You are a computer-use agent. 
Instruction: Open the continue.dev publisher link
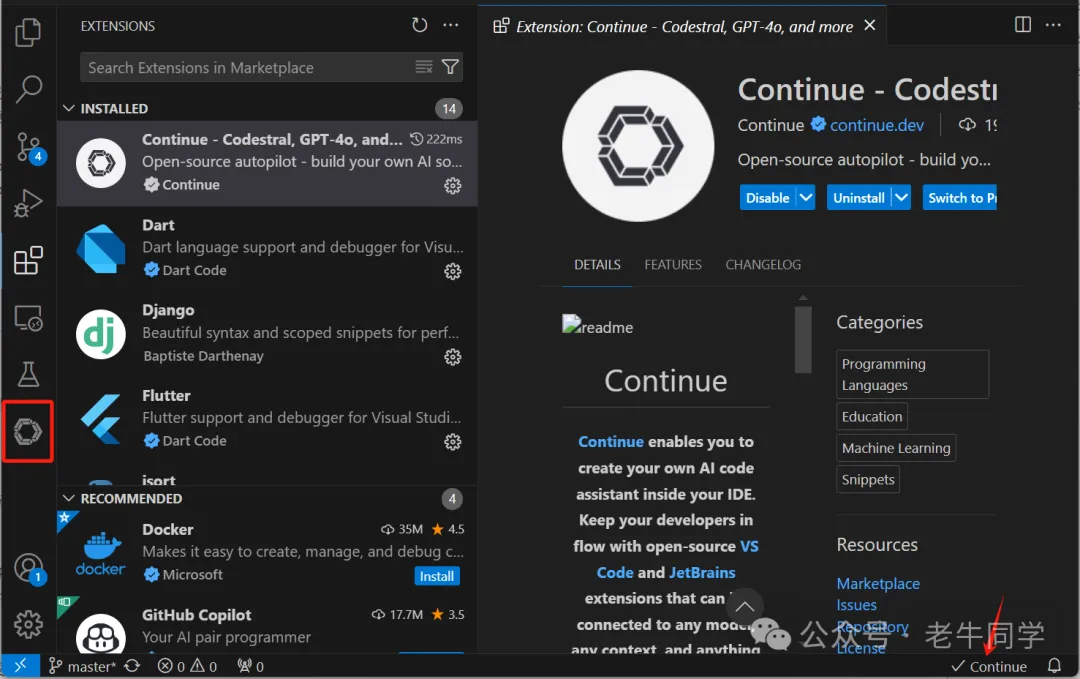(x=876, y=125)
